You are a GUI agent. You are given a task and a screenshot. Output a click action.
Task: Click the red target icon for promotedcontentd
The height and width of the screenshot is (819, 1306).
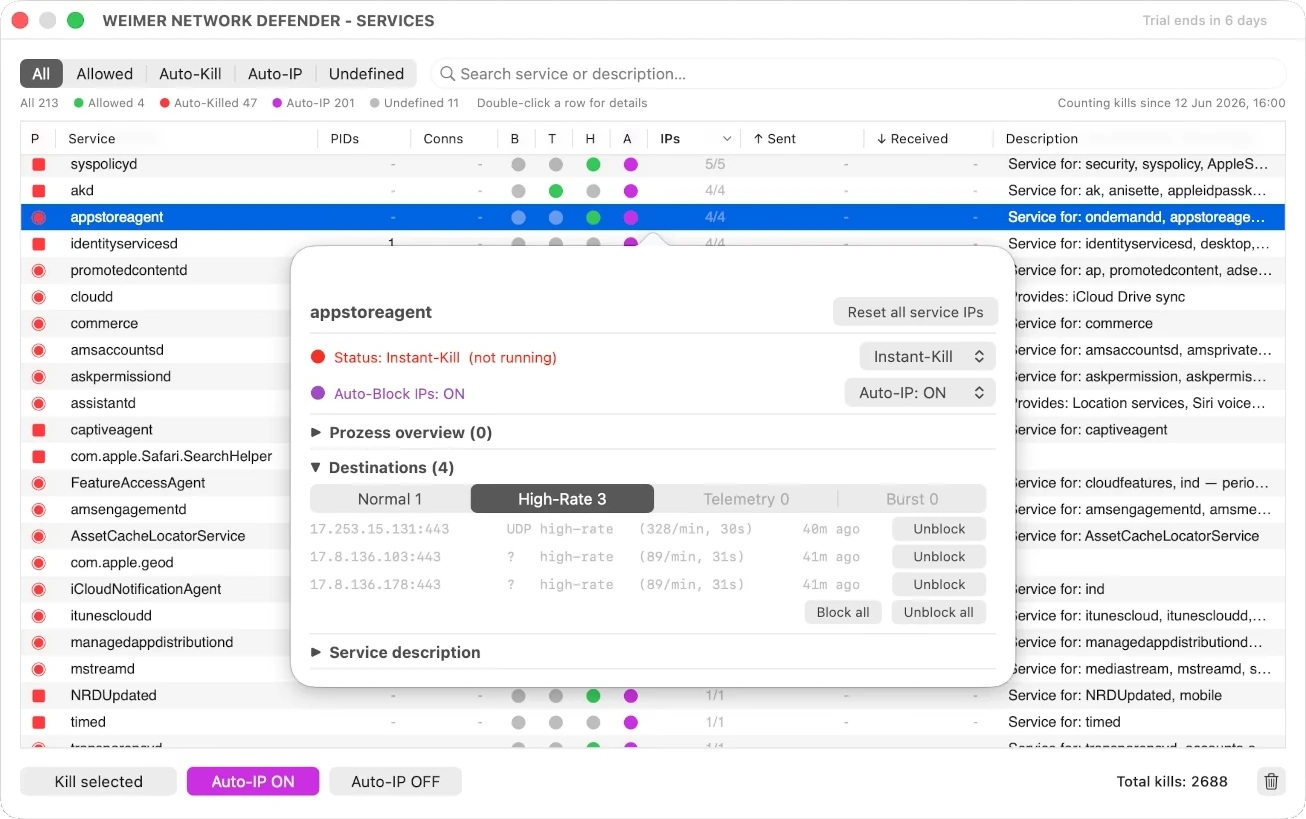[39, 270]
